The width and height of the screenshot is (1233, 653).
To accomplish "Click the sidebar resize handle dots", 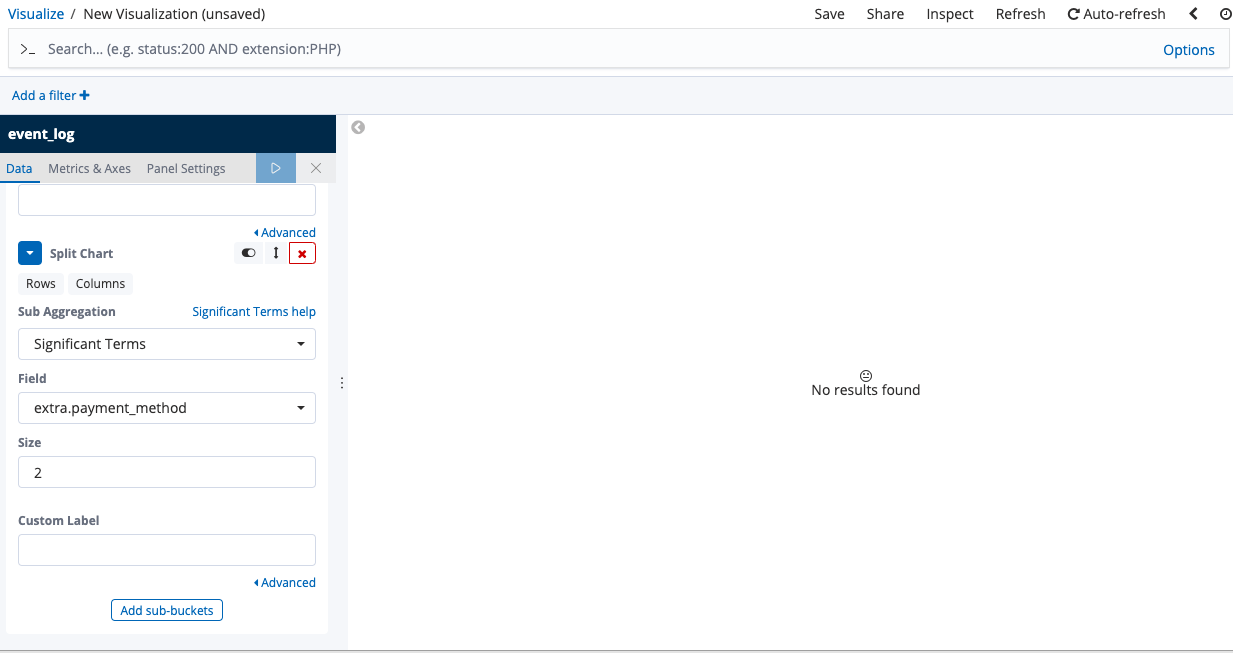I will pos(342,383).
